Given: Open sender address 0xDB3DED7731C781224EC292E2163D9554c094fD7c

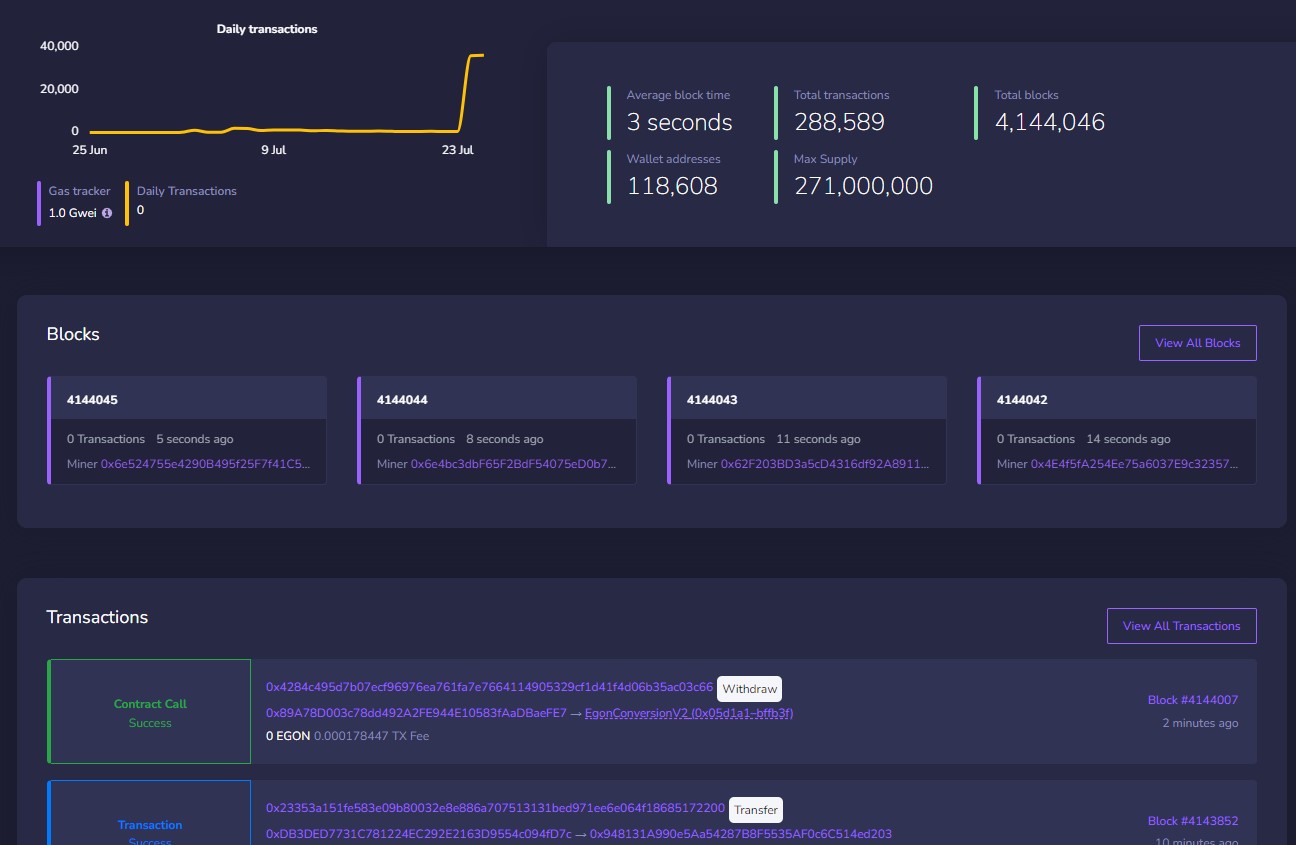Looking at the screenshot, I should tap(419, 834).
